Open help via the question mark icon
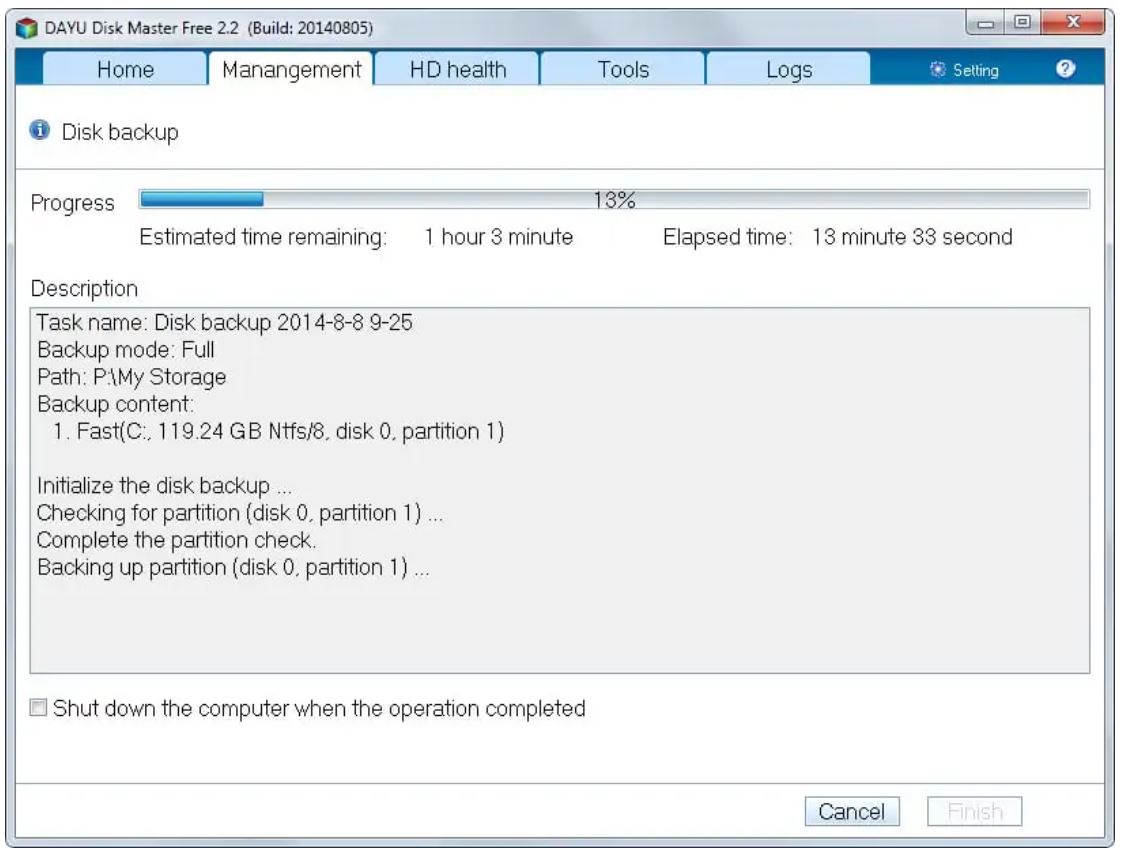The width and height of the screenshot is (1131, 856). tap(1065, 69)
